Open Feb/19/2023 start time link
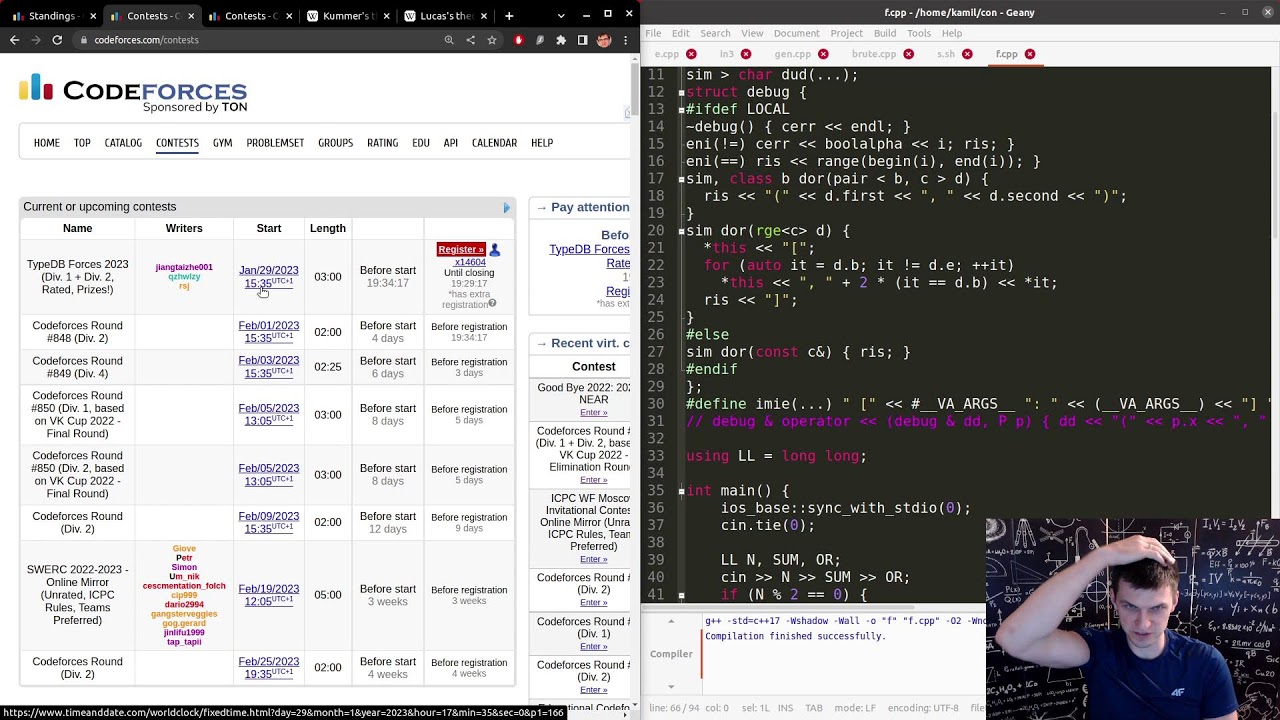 point(268,594)
